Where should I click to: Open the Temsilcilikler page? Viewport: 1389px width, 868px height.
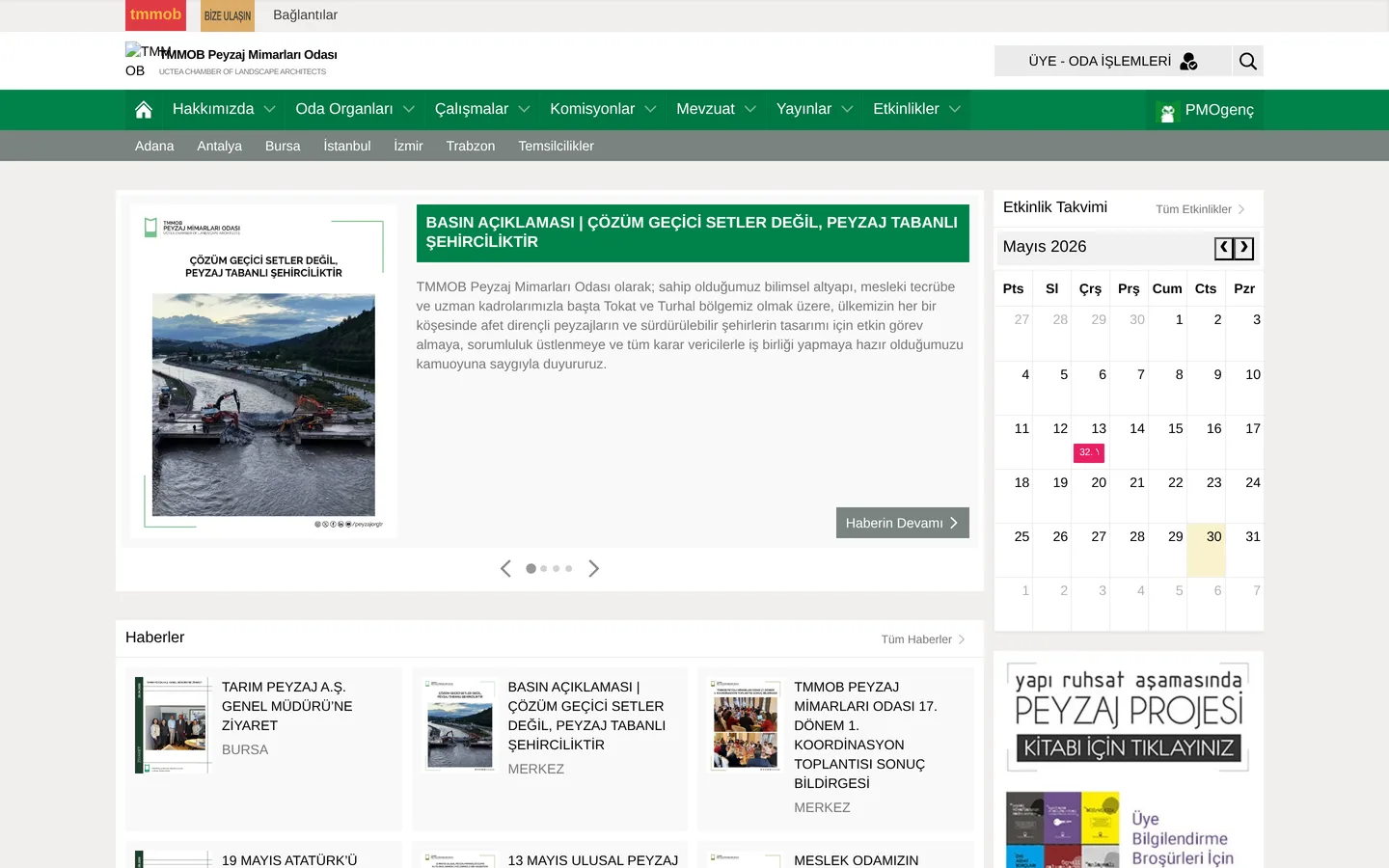557,147
